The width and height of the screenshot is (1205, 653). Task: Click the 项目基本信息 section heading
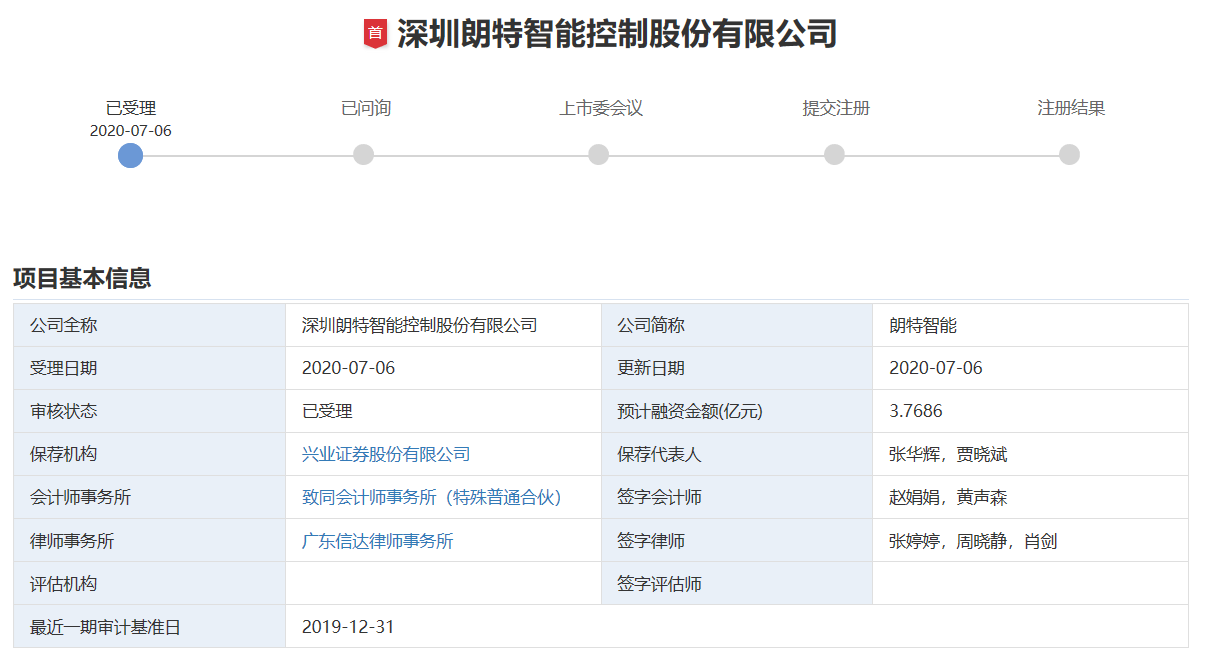tap(82, 278)
